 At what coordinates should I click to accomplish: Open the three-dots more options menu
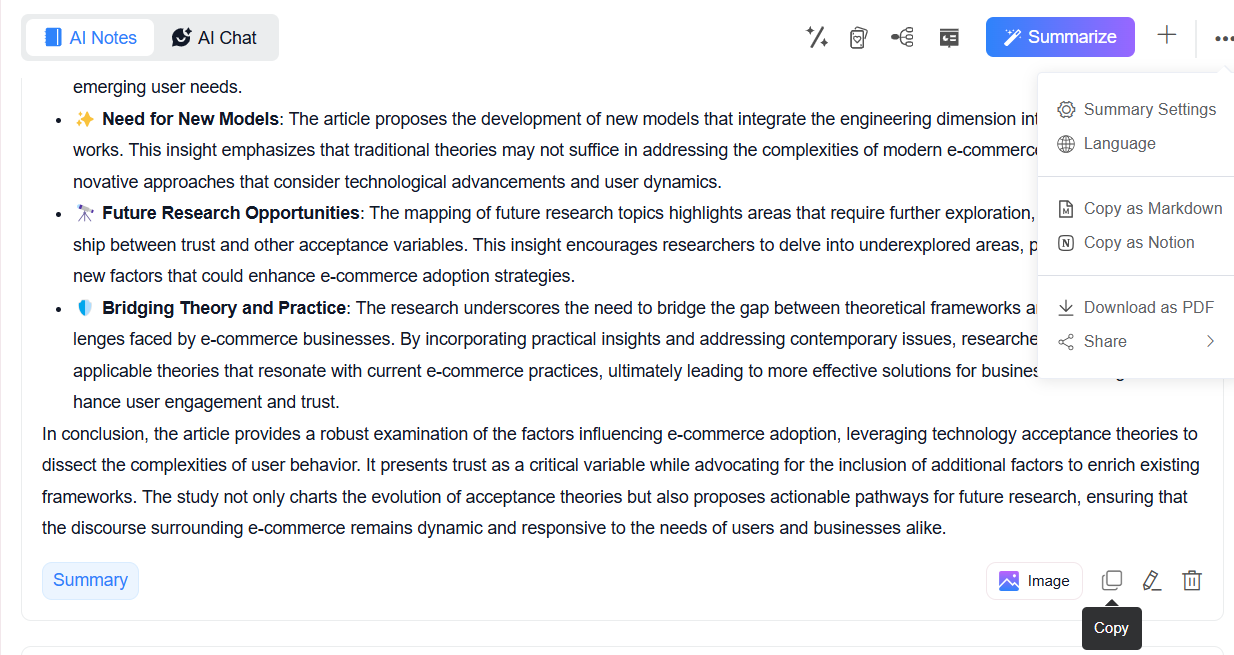[x=1223, y=38]
